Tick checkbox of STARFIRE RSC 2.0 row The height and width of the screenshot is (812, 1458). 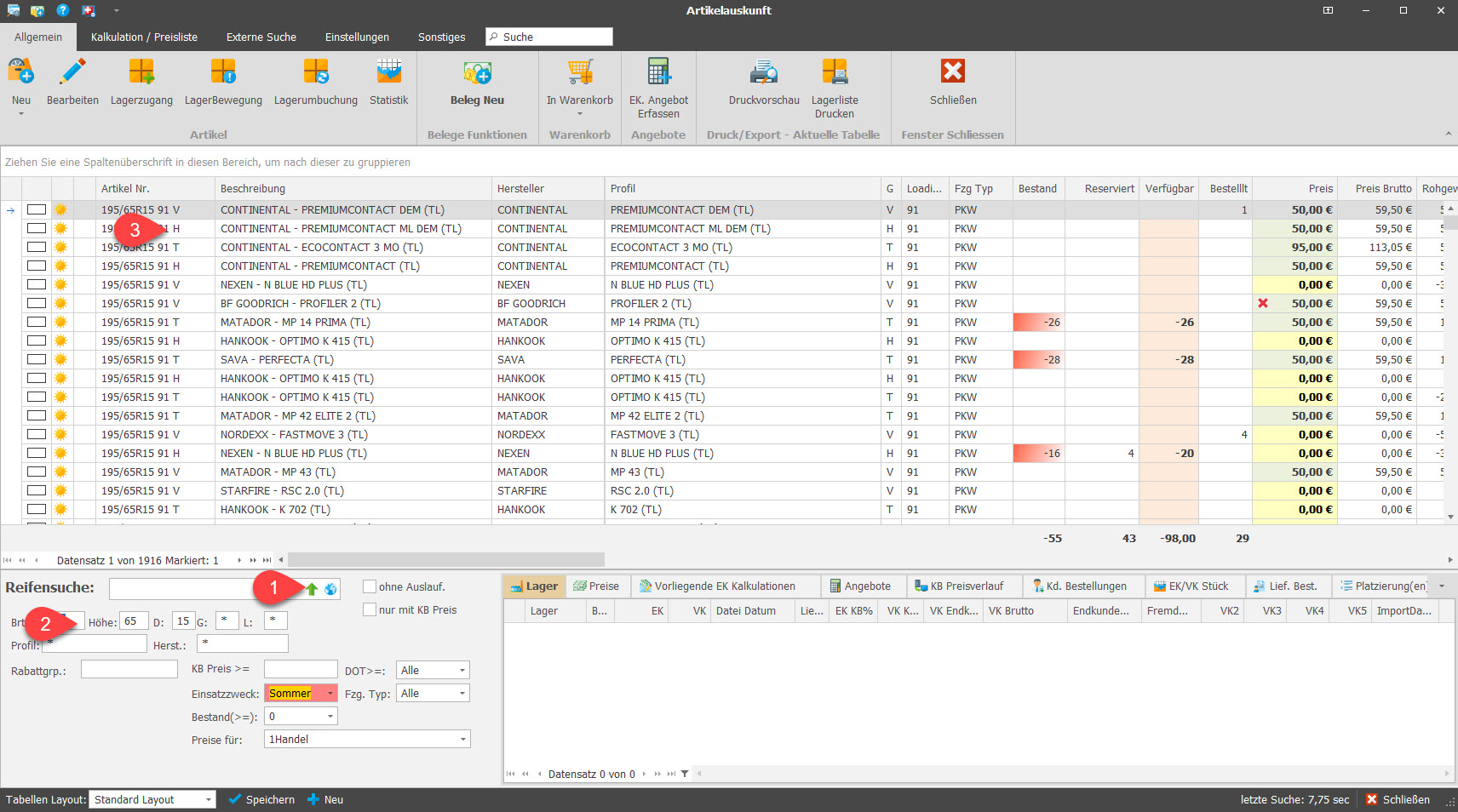coord(36,490)
